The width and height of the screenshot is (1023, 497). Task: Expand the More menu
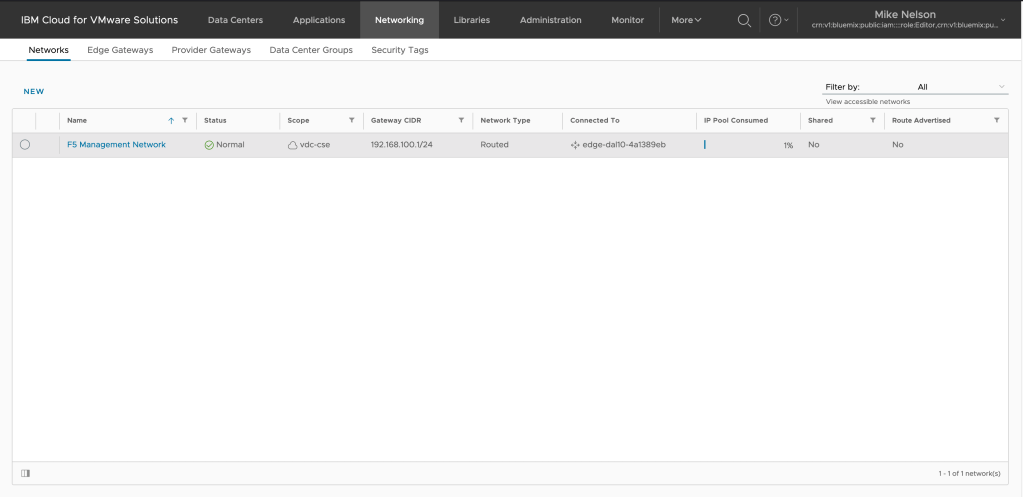686,20
